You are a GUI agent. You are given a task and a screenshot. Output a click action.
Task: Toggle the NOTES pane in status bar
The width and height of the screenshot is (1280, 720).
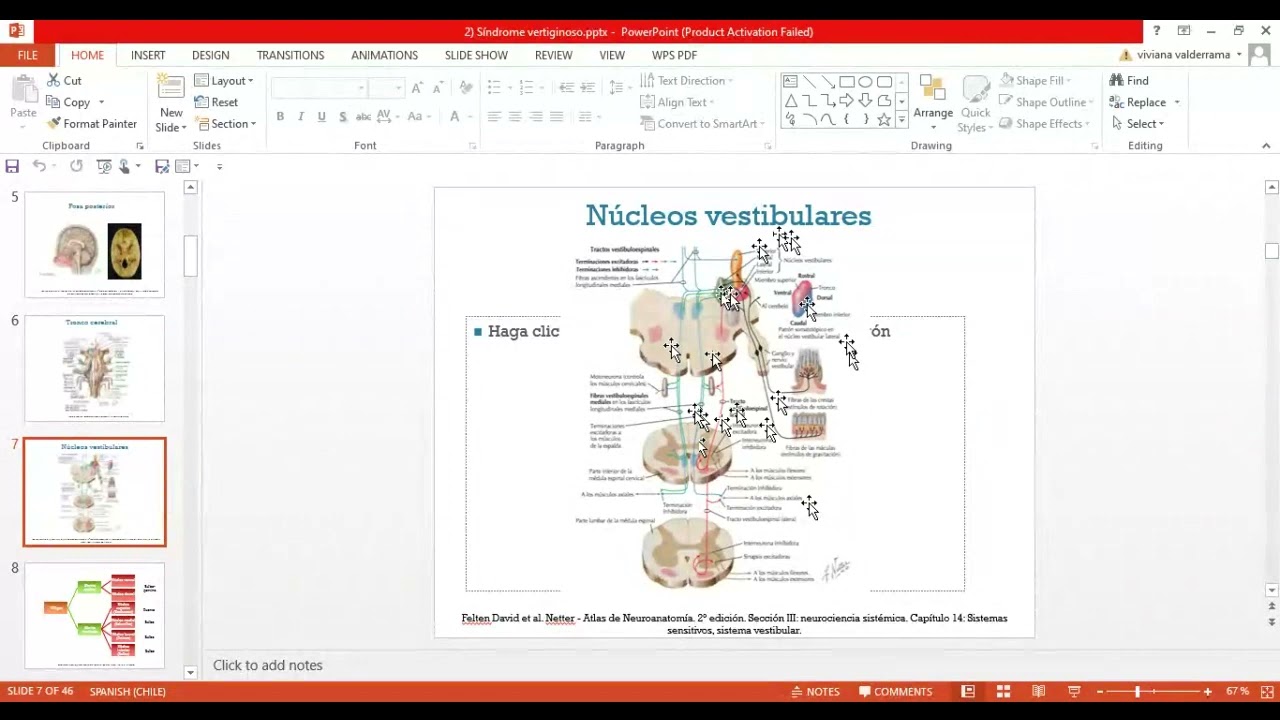pos(814,691)
